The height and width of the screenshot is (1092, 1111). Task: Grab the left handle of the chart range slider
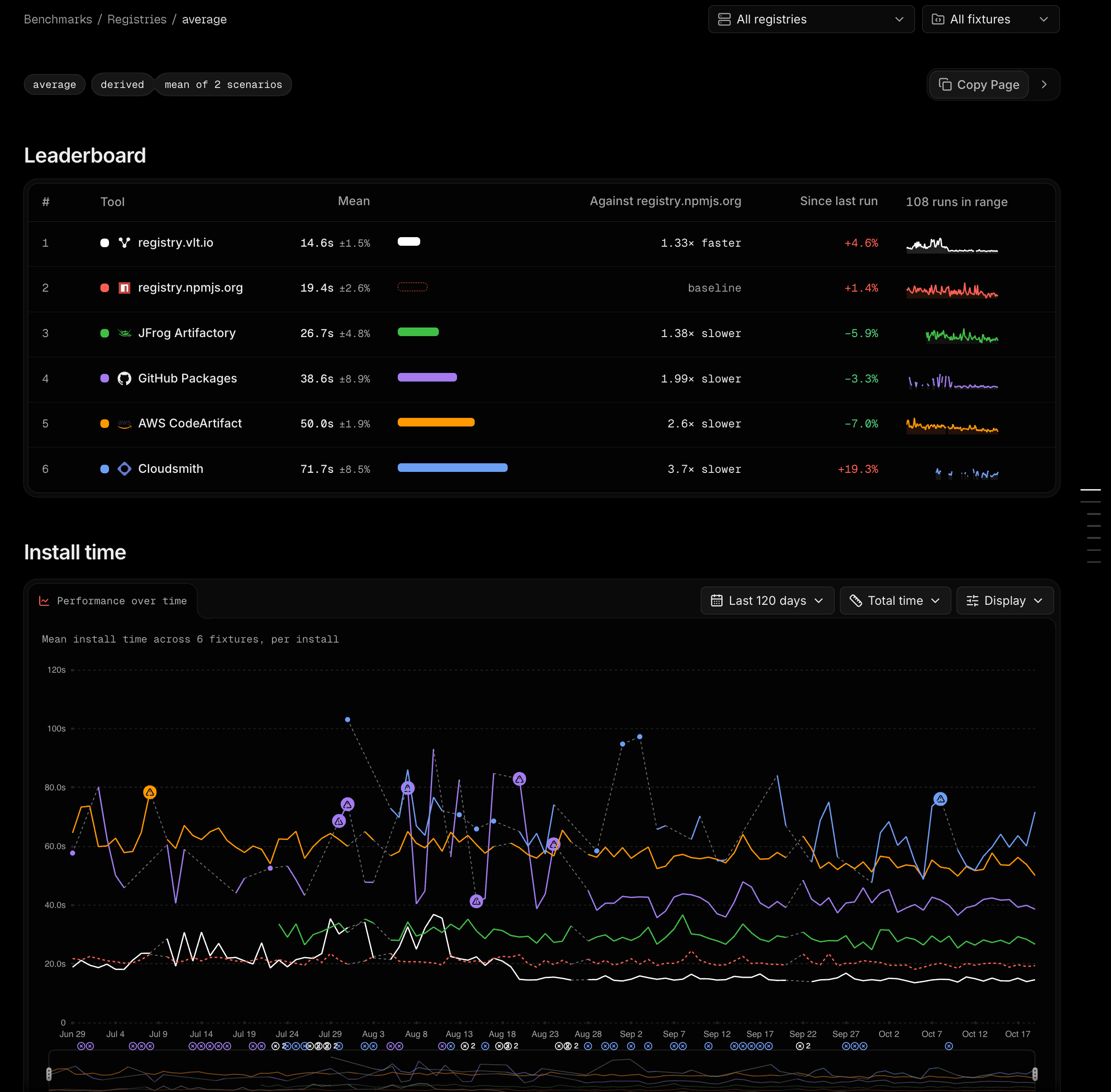[49, 1074]
